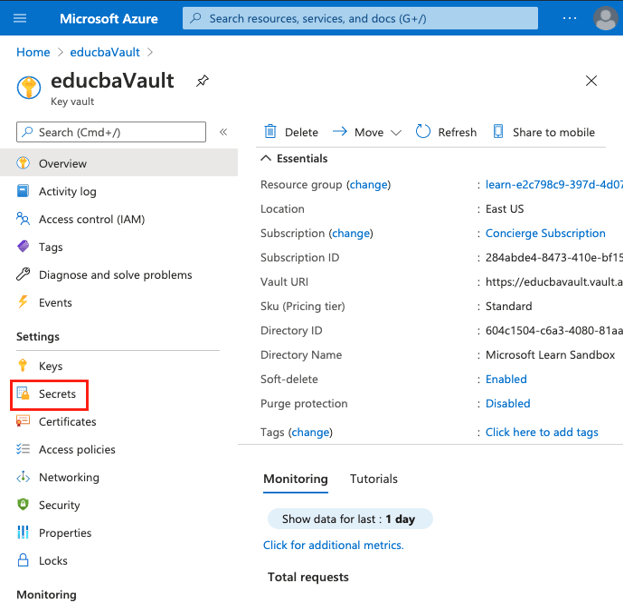Click Purge protection Disabled link

pos(508,403)
